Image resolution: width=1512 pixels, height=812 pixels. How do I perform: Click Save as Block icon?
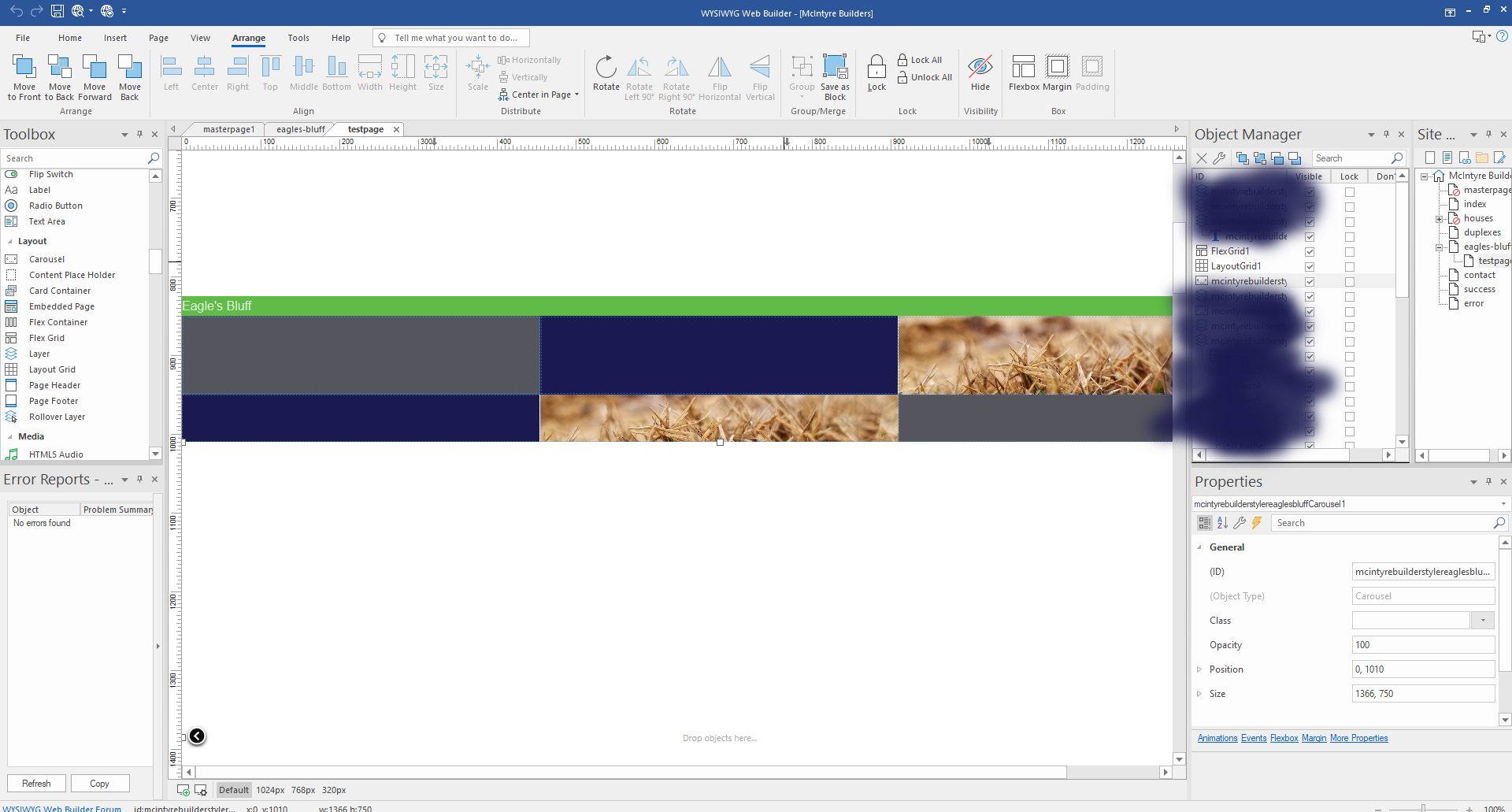tap(835, 69)
